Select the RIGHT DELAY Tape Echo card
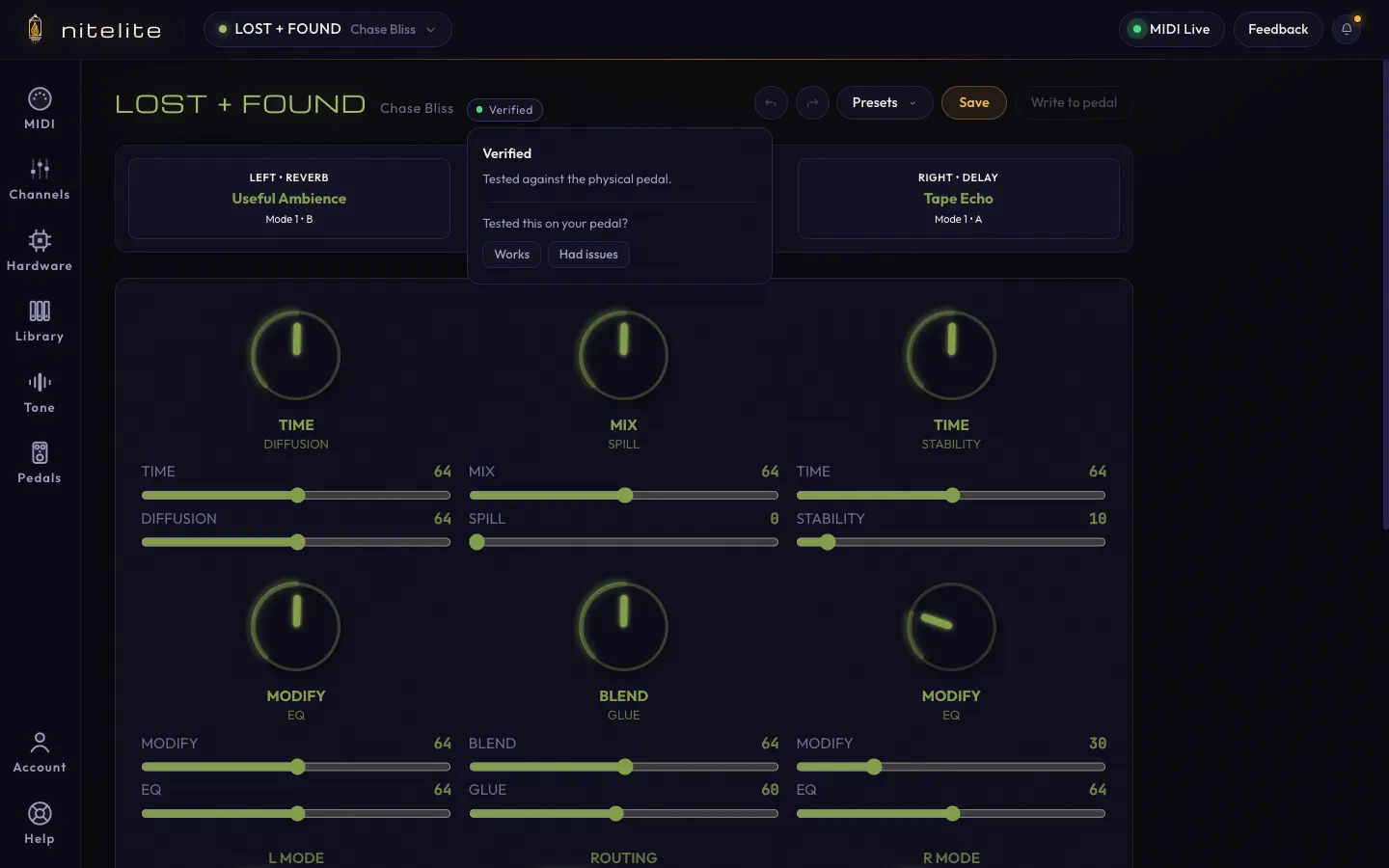 pos(958,199)
